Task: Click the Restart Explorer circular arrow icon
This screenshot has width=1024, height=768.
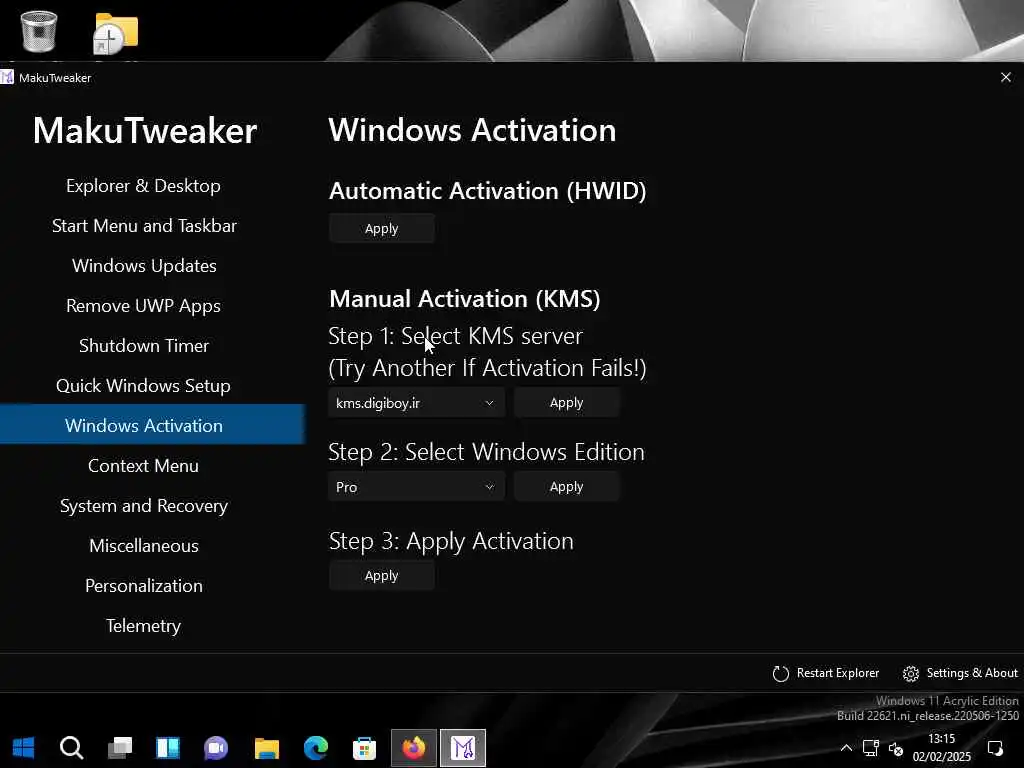Action: pyautogui.click(x=780, y=673)
